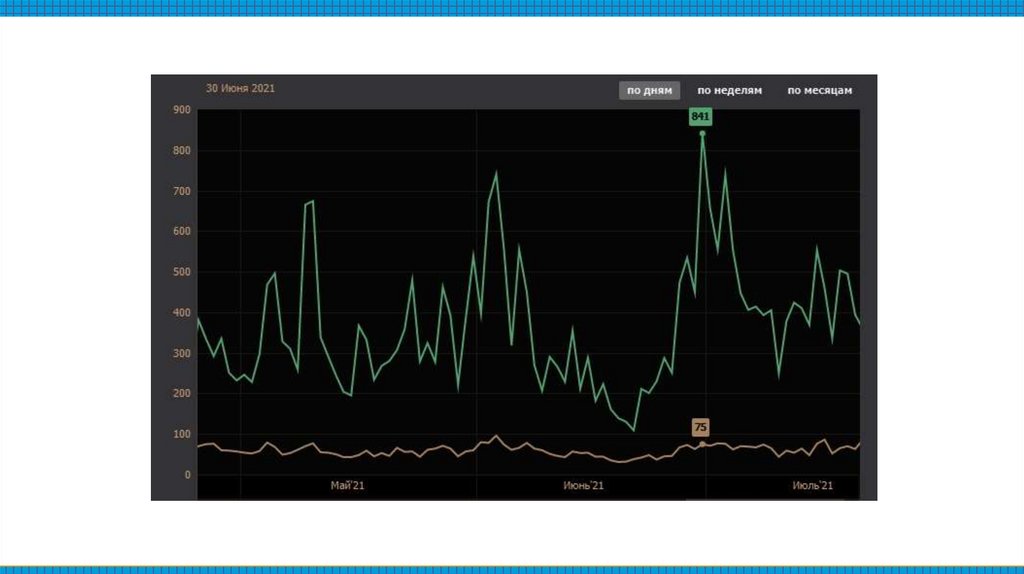
Task: Click the 300 y-axis label
Action: pyautogui.click(x=182, y=353)
